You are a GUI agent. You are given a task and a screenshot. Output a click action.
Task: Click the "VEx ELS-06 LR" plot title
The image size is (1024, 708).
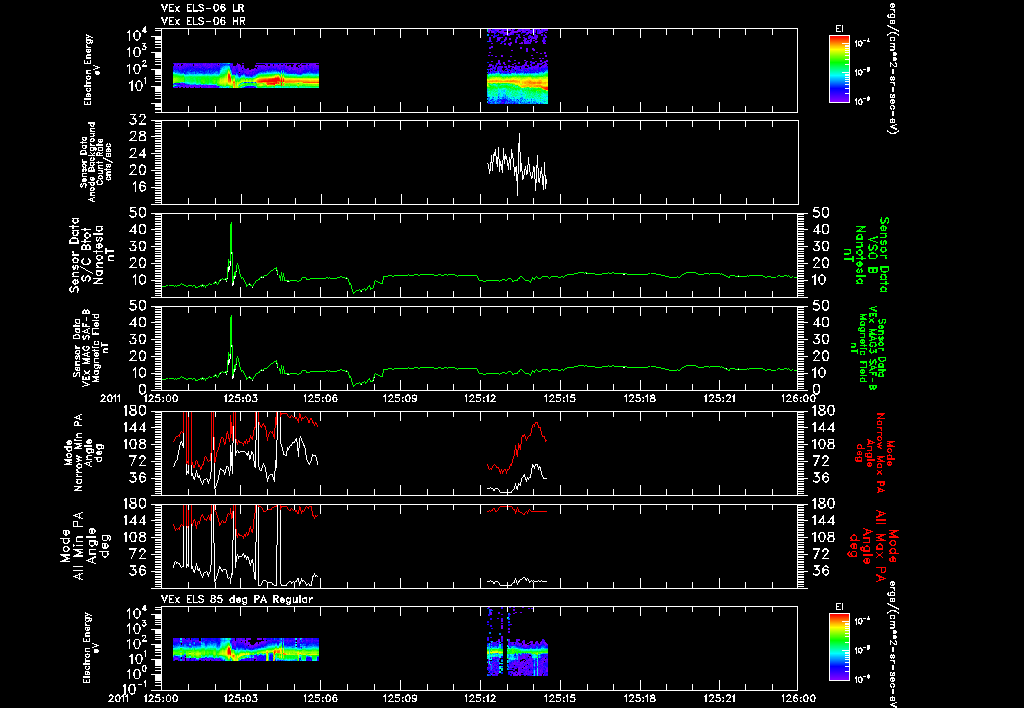(202, 8)
